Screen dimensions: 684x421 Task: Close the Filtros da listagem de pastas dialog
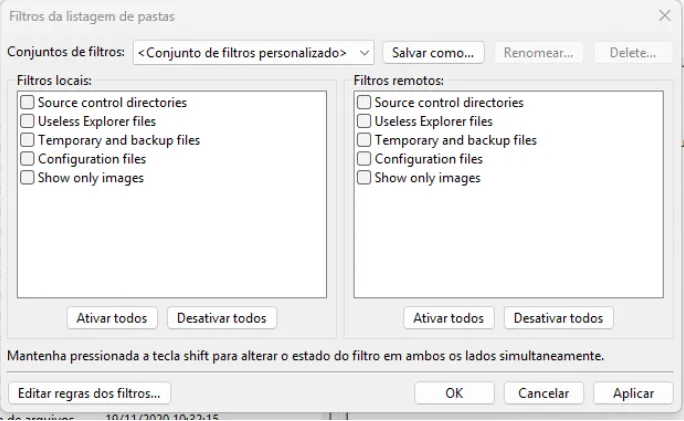[665, 16]
